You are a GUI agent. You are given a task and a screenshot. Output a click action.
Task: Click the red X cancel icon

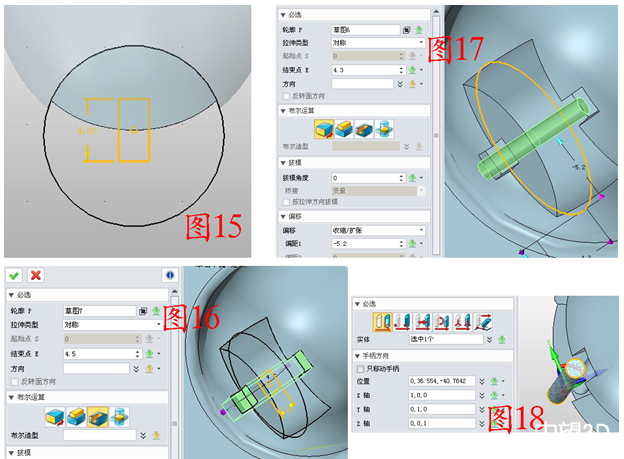click(x=36, y=275)
